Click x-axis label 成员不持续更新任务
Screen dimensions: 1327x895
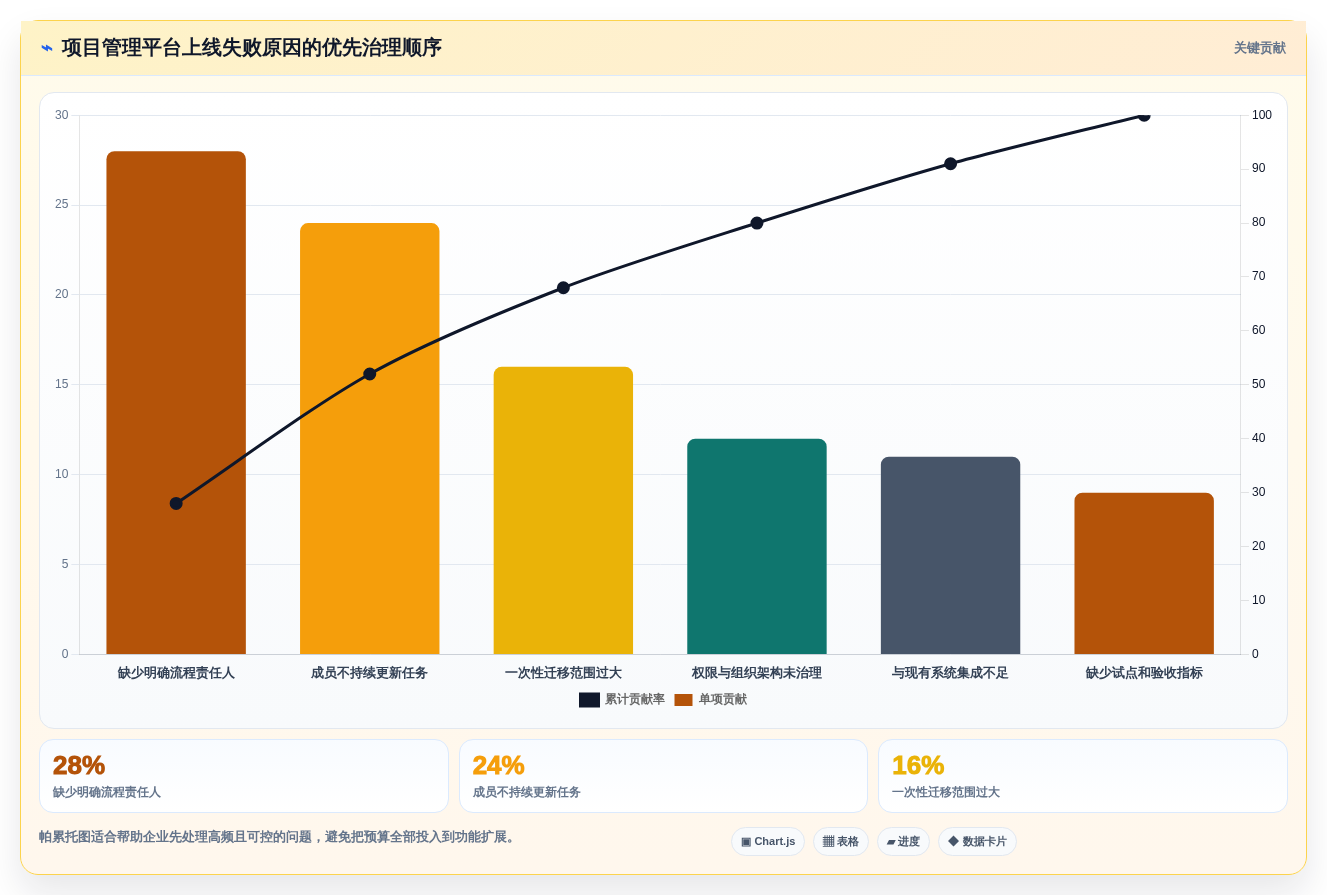pyautogui.click(x=369, y=673)
